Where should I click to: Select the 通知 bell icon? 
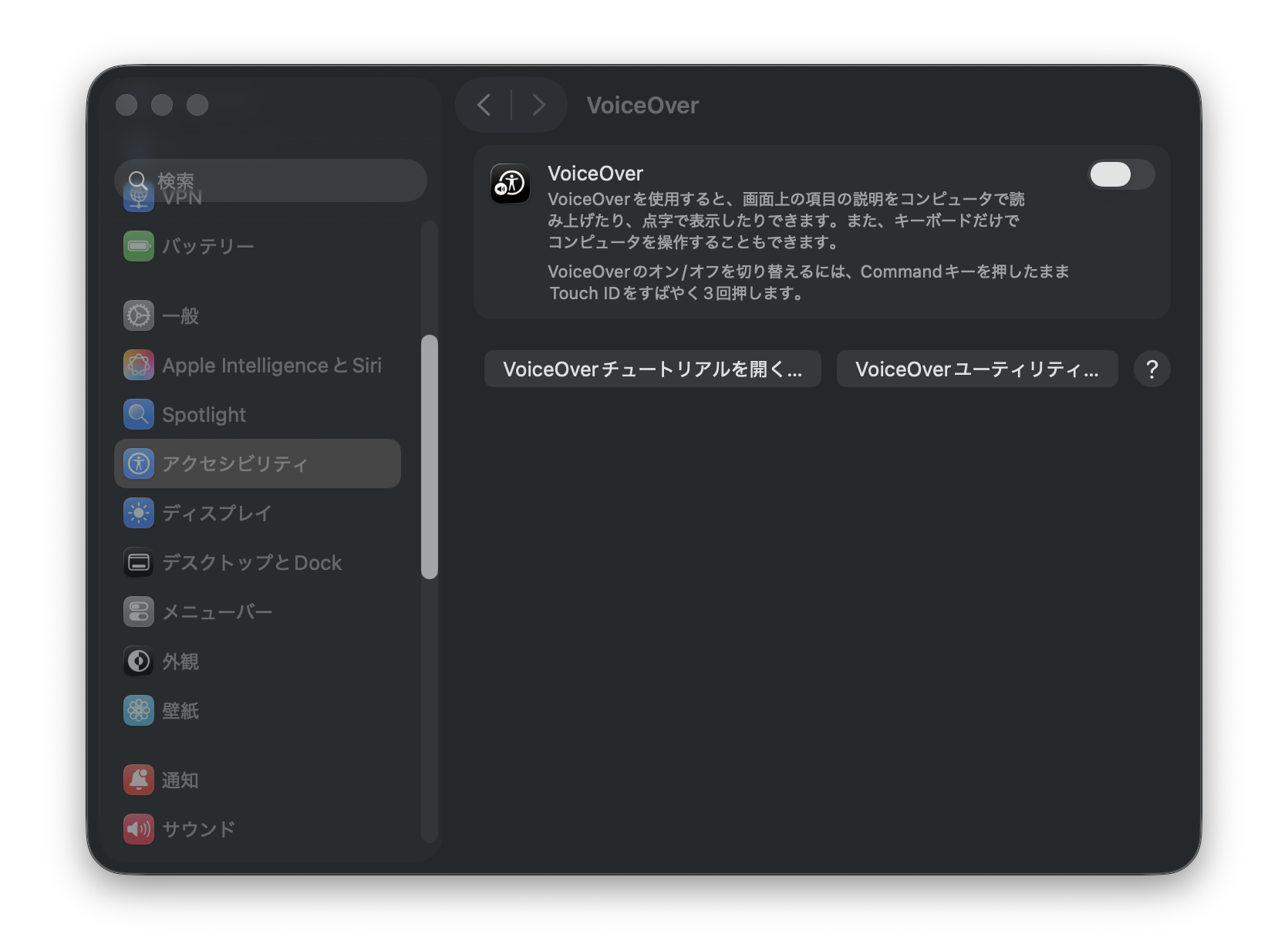tap(139, 780)
